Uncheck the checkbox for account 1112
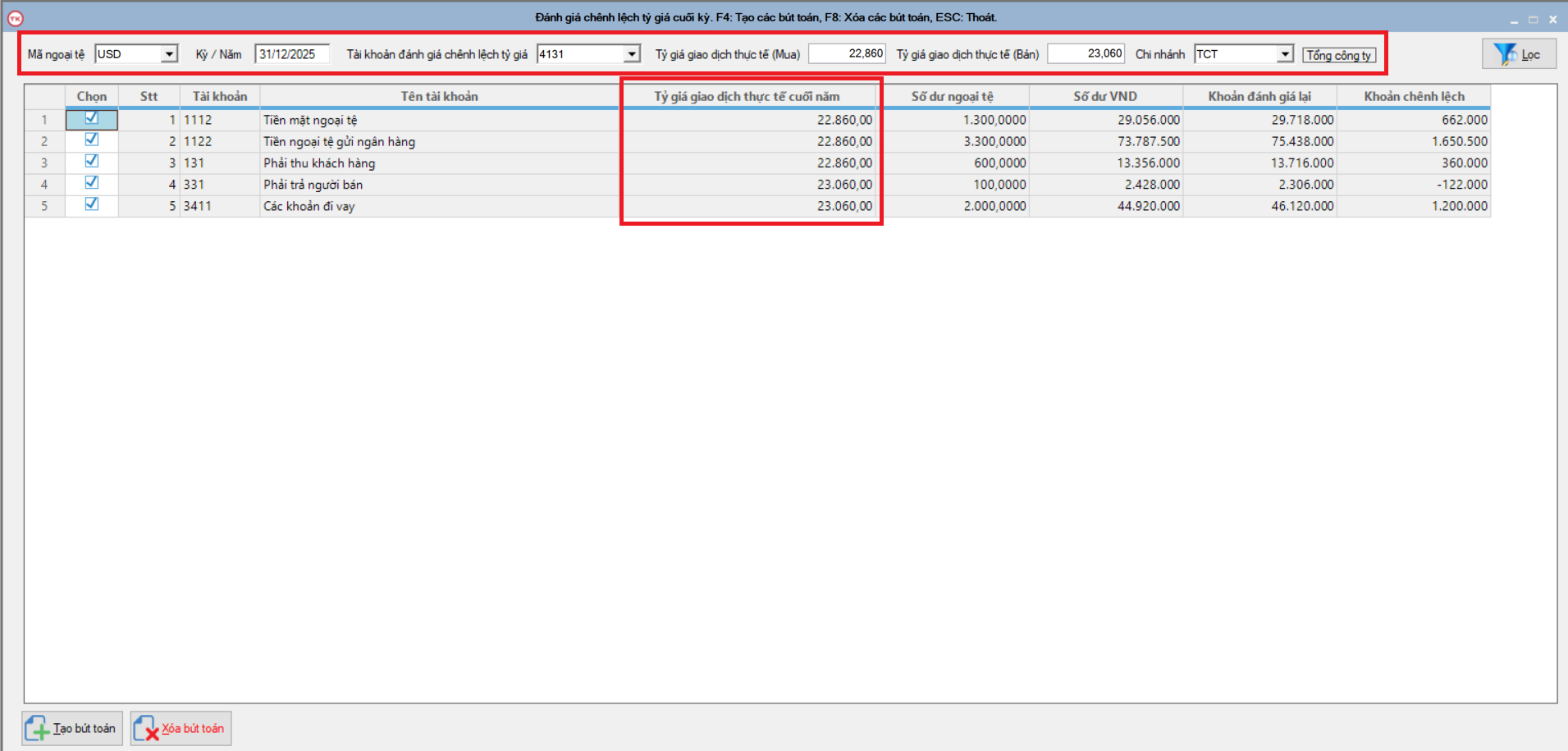 tap(92, 118)
